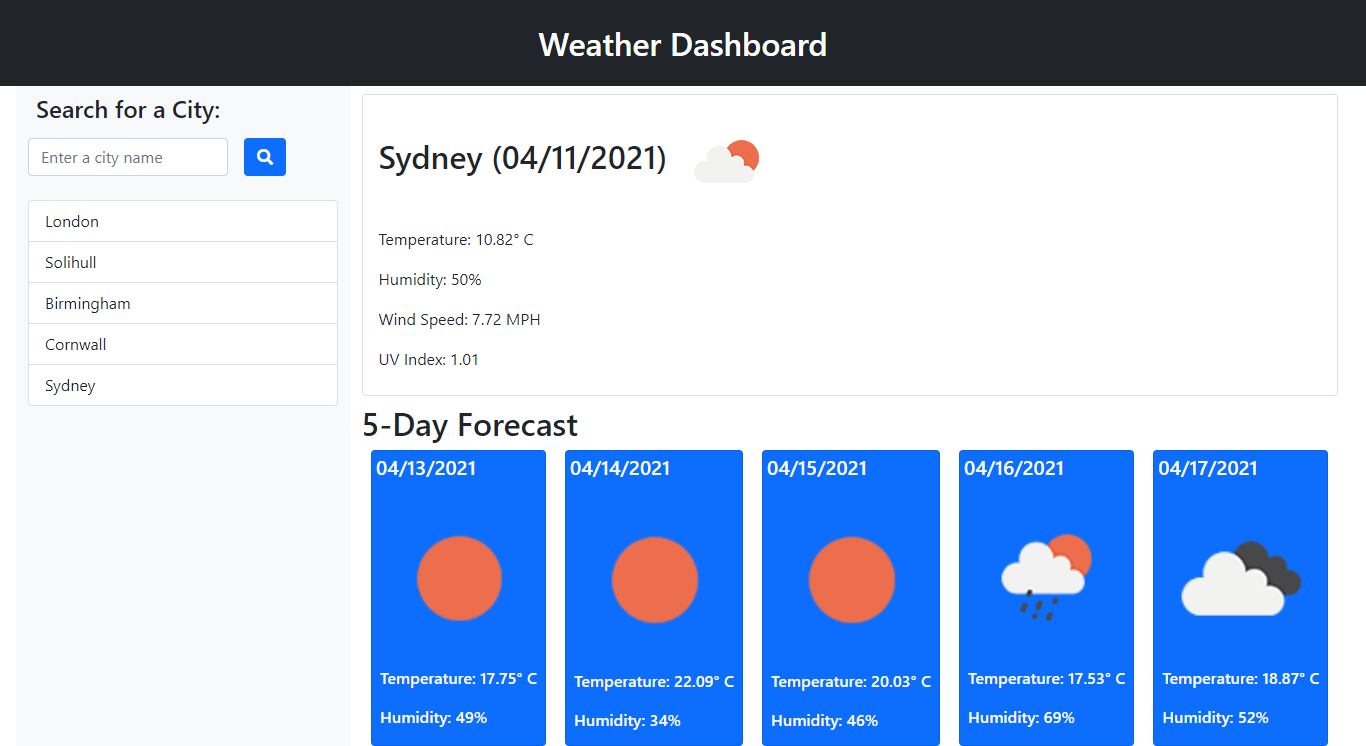Click the cloudy icon for 04/17/2021
The height and width of the screenshot is (746, 1366).
1240,578
